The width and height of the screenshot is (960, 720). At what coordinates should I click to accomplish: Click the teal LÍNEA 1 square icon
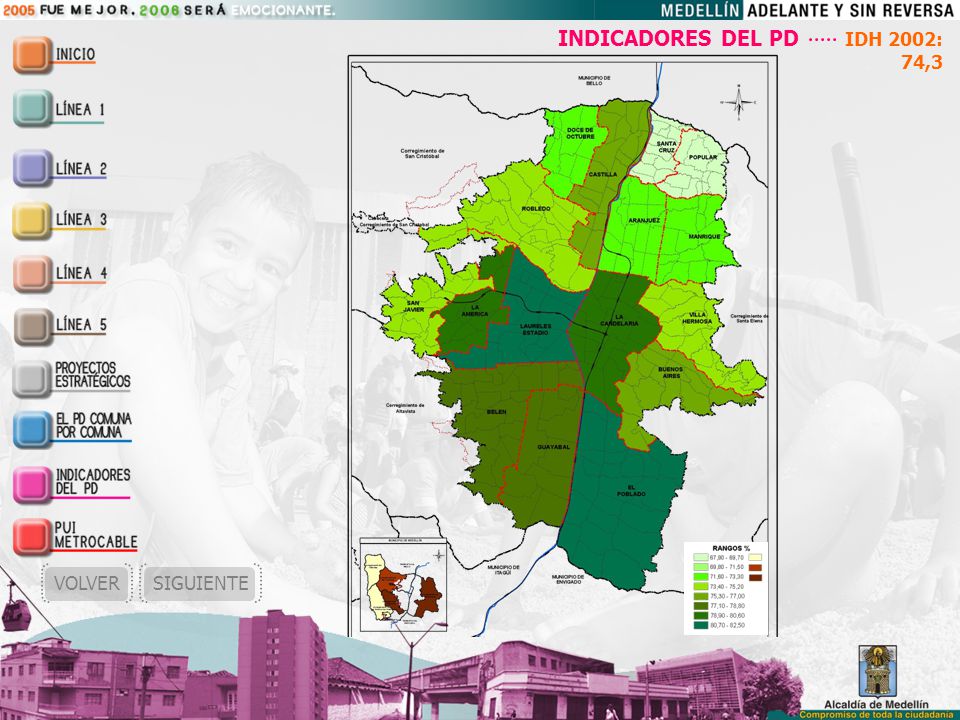click(x=32, y=108)
